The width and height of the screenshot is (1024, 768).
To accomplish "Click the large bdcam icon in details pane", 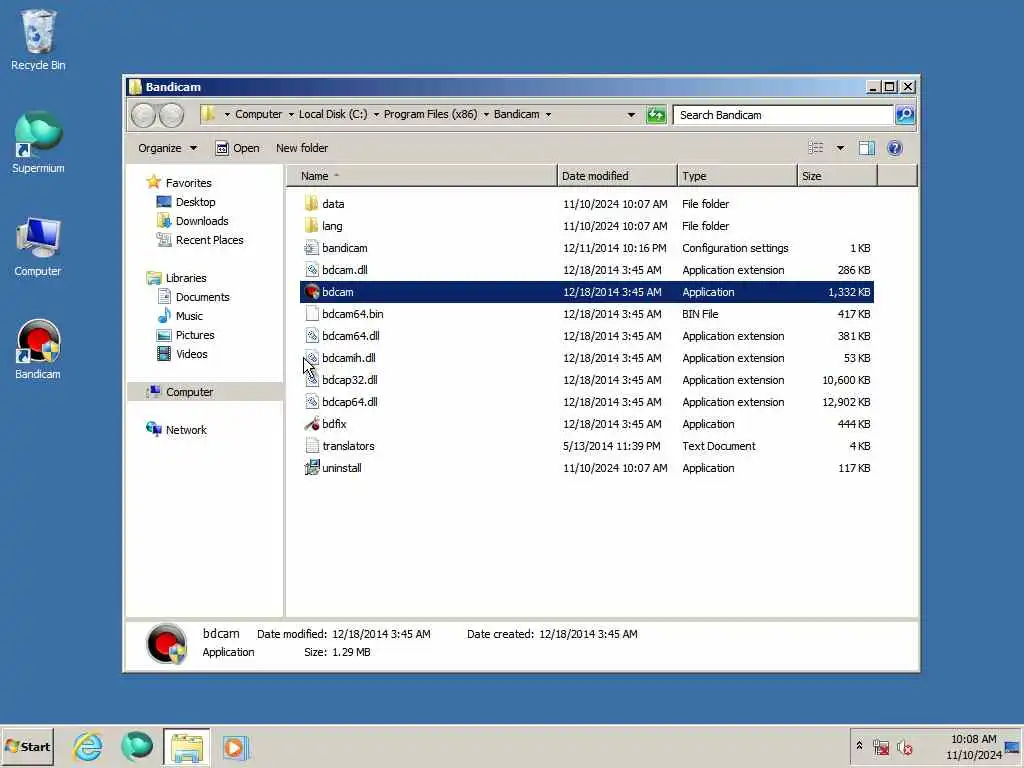I will 167,643.
